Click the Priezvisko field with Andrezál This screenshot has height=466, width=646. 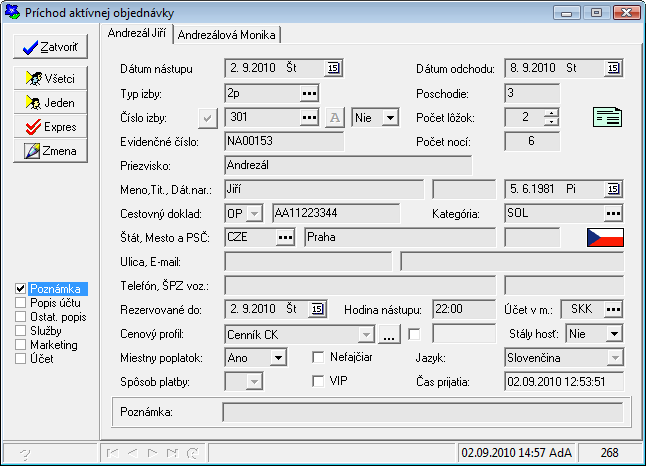pos(348,166)
